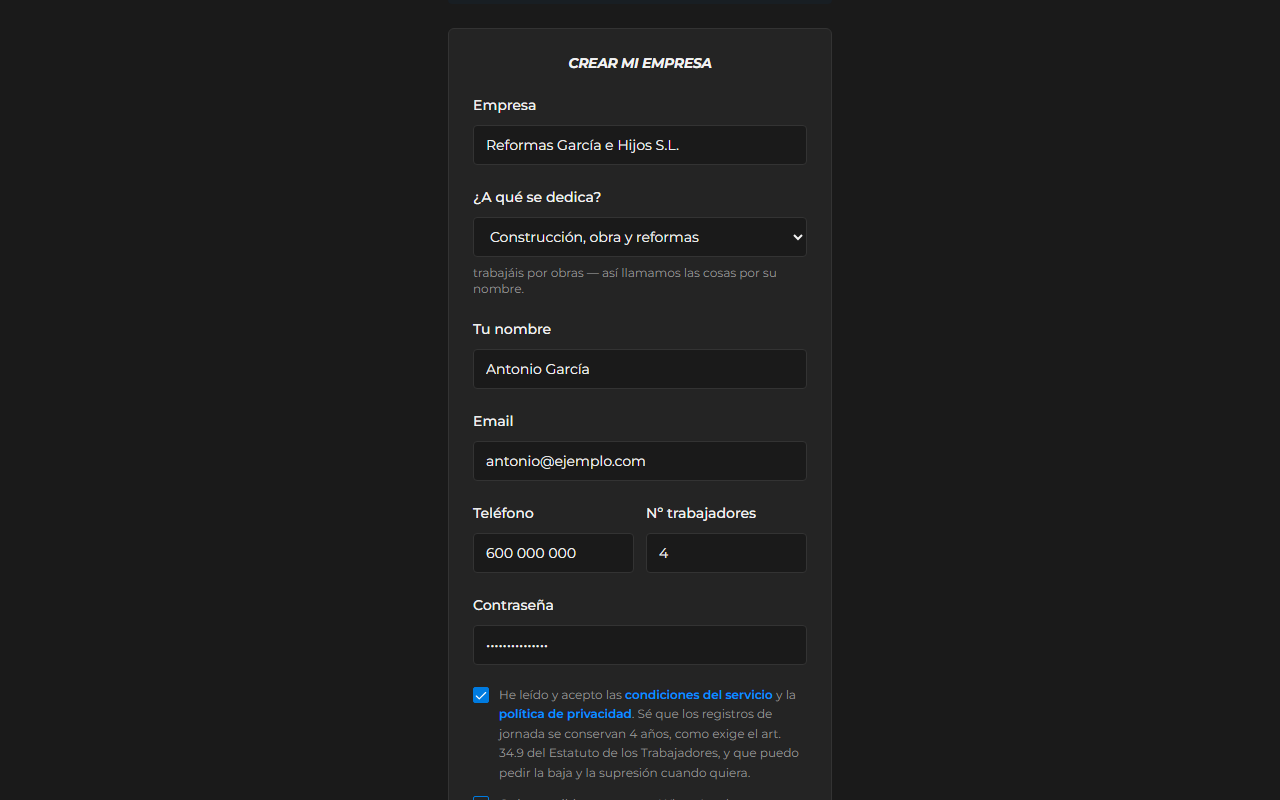Click the 'Teléfono' label text
Viewport: 1280px width, 800px height.
tap(503, 513)
